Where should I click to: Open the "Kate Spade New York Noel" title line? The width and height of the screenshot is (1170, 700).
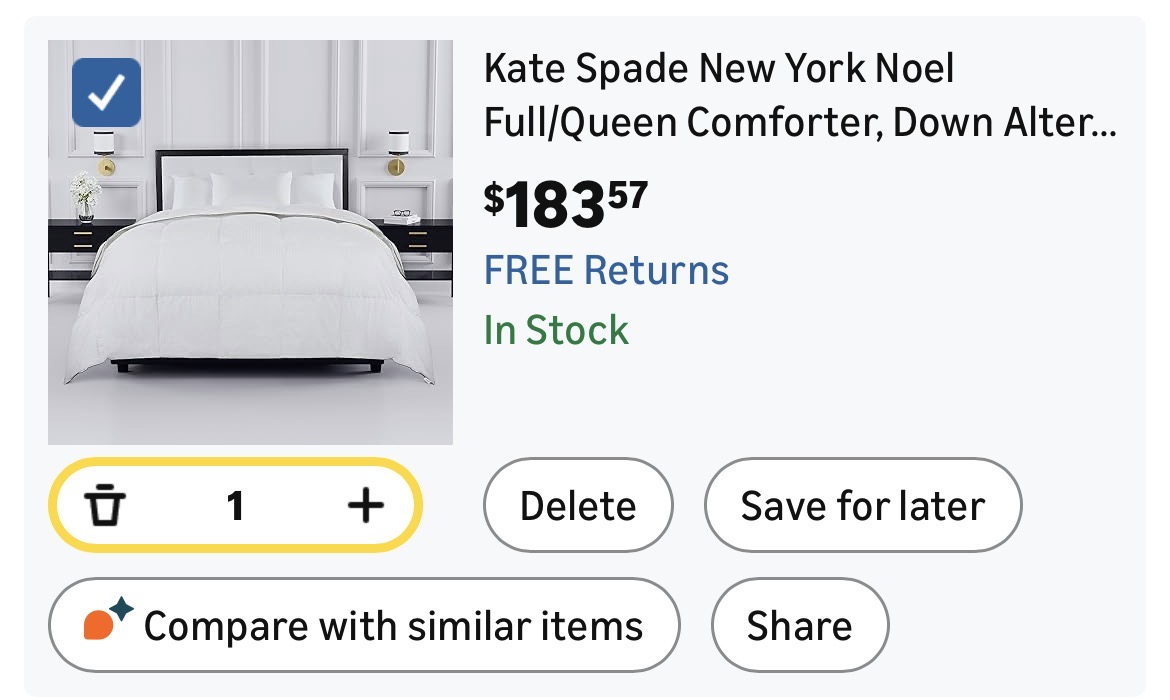pos(719,70)
